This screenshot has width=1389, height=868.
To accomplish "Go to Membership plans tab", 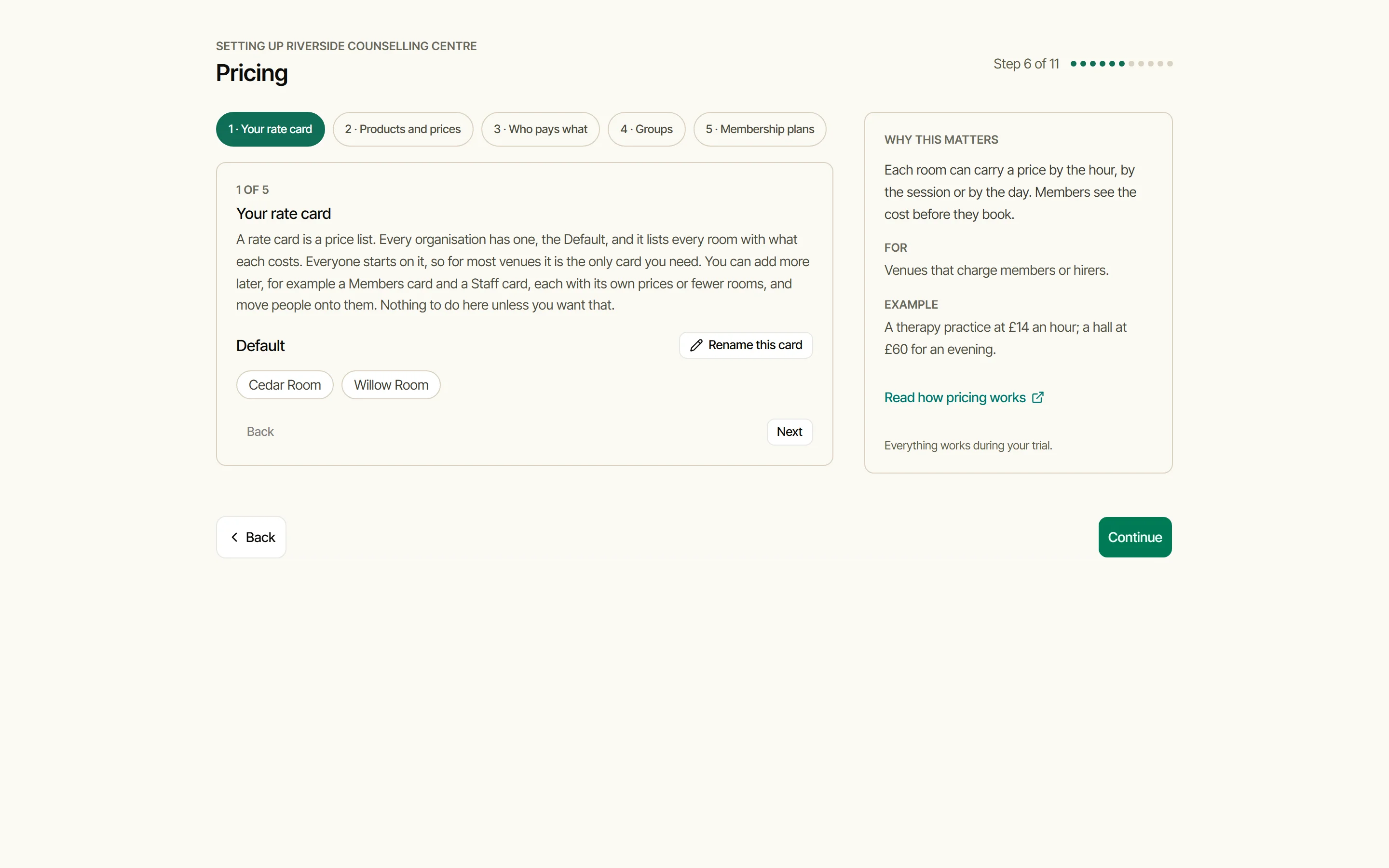I will point(759,129).
